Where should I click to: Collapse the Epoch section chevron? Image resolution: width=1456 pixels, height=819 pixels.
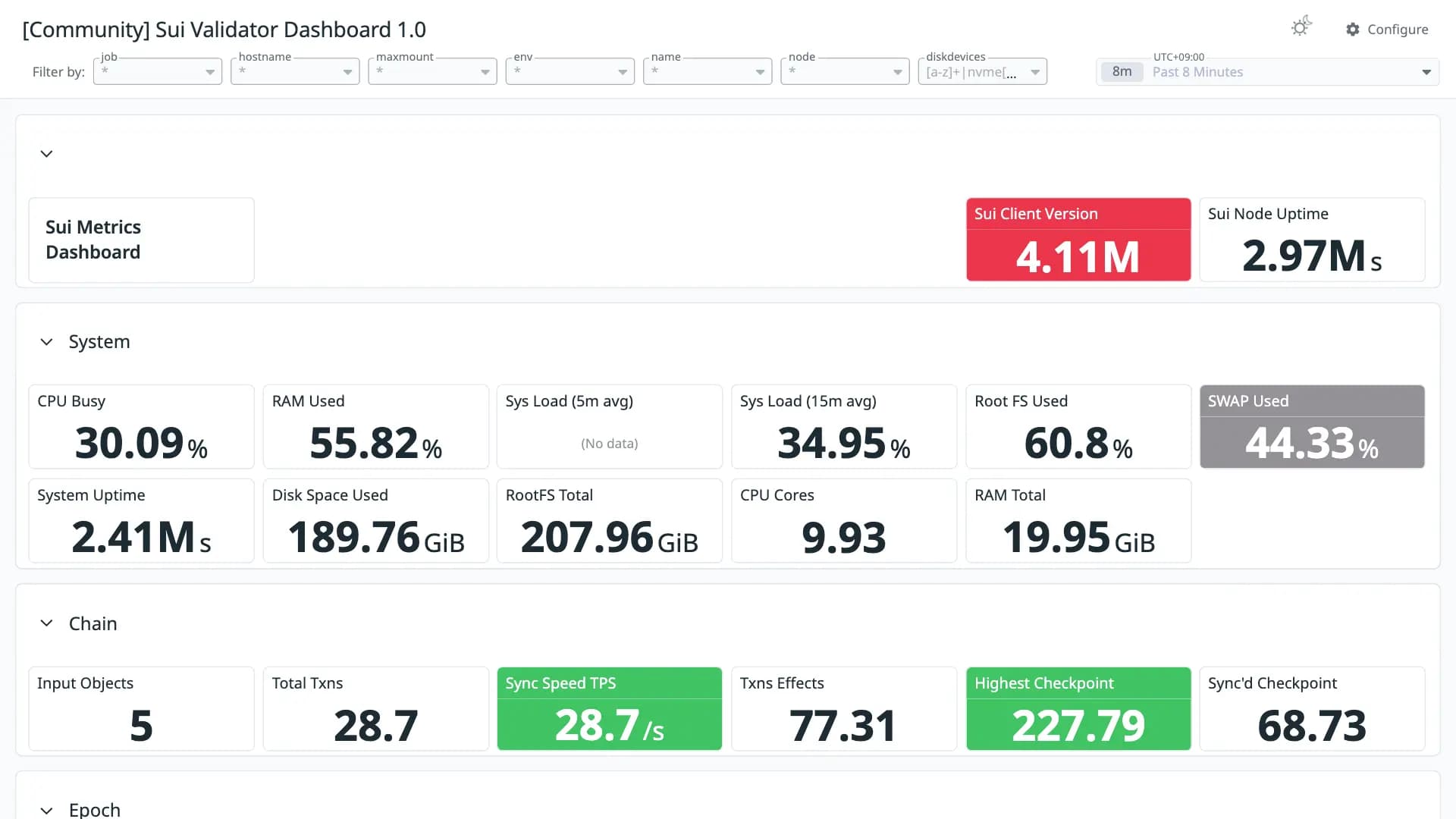[46, 810]
